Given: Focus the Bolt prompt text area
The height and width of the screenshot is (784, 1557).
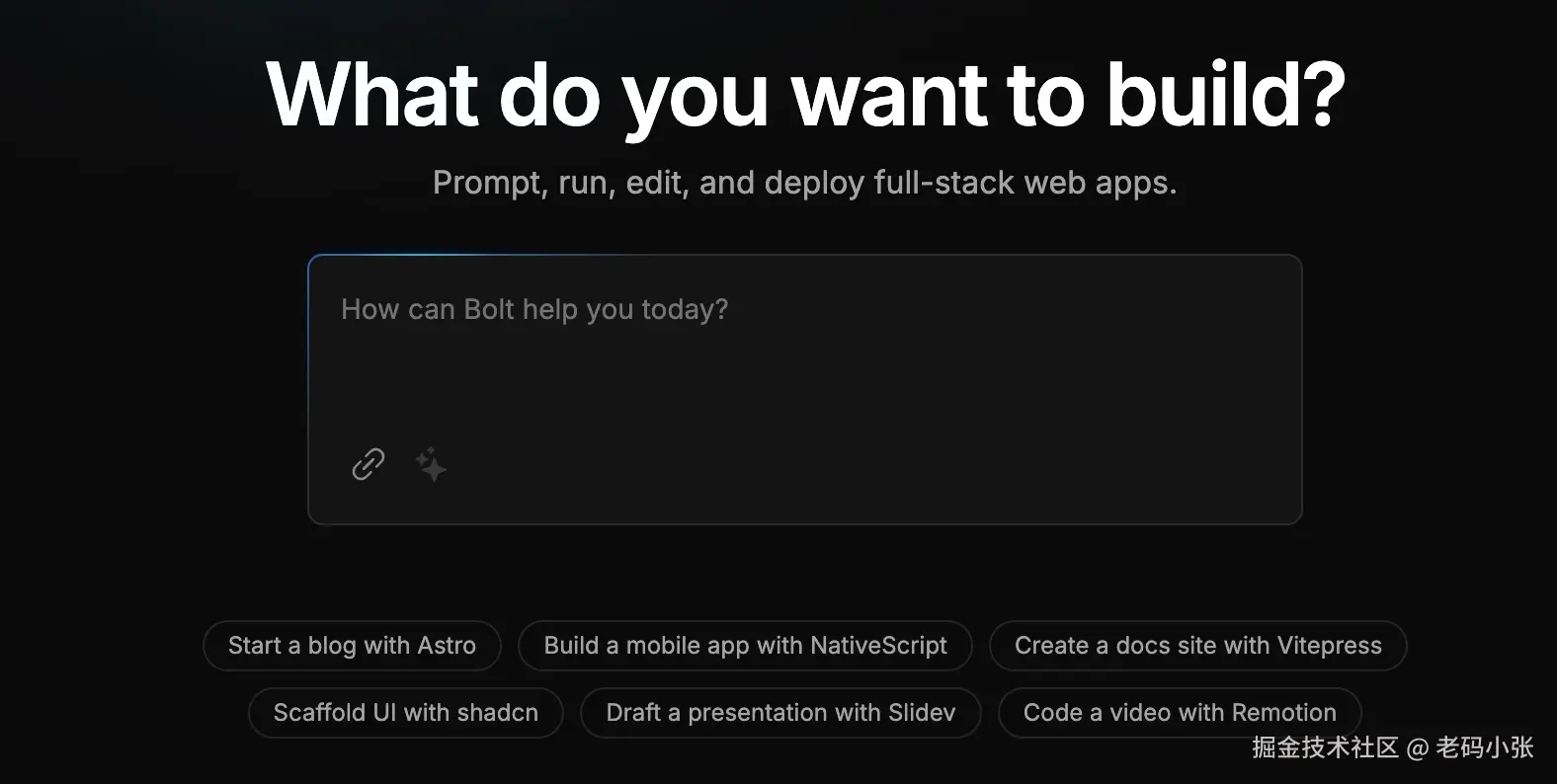Looking at the screenshot, I should (804, 375).
